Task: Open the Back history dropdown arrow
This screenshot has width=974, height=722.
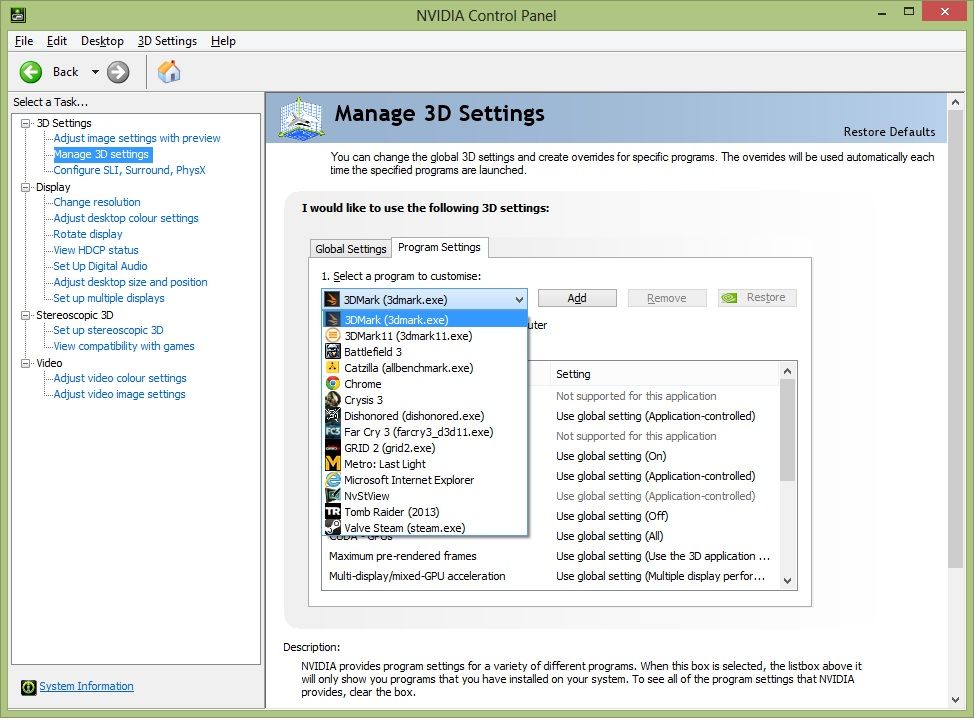Action: click(x=95, y=72)
